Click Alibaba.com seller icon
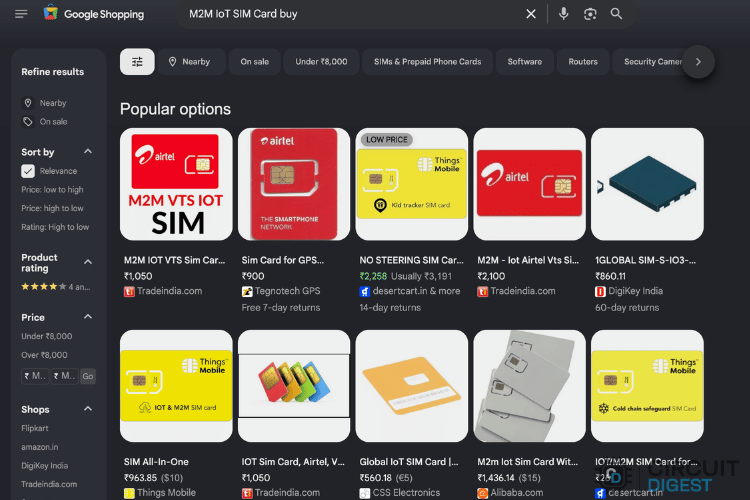Image resolution: width=750 pixels, height=500 pixels. coord(483,493)
